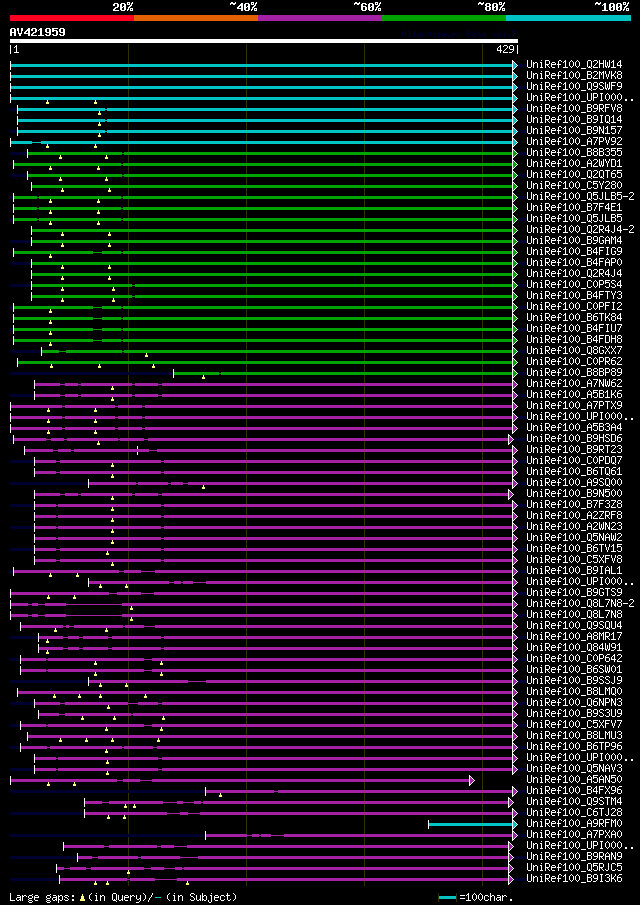Select the UniRef100_Q8L7N8-2 label

581,603
